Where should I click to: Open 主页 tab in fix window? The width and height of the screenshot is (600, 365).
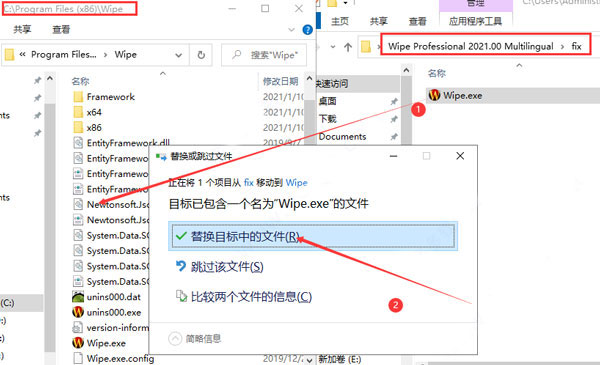click(x=340, y=21)
